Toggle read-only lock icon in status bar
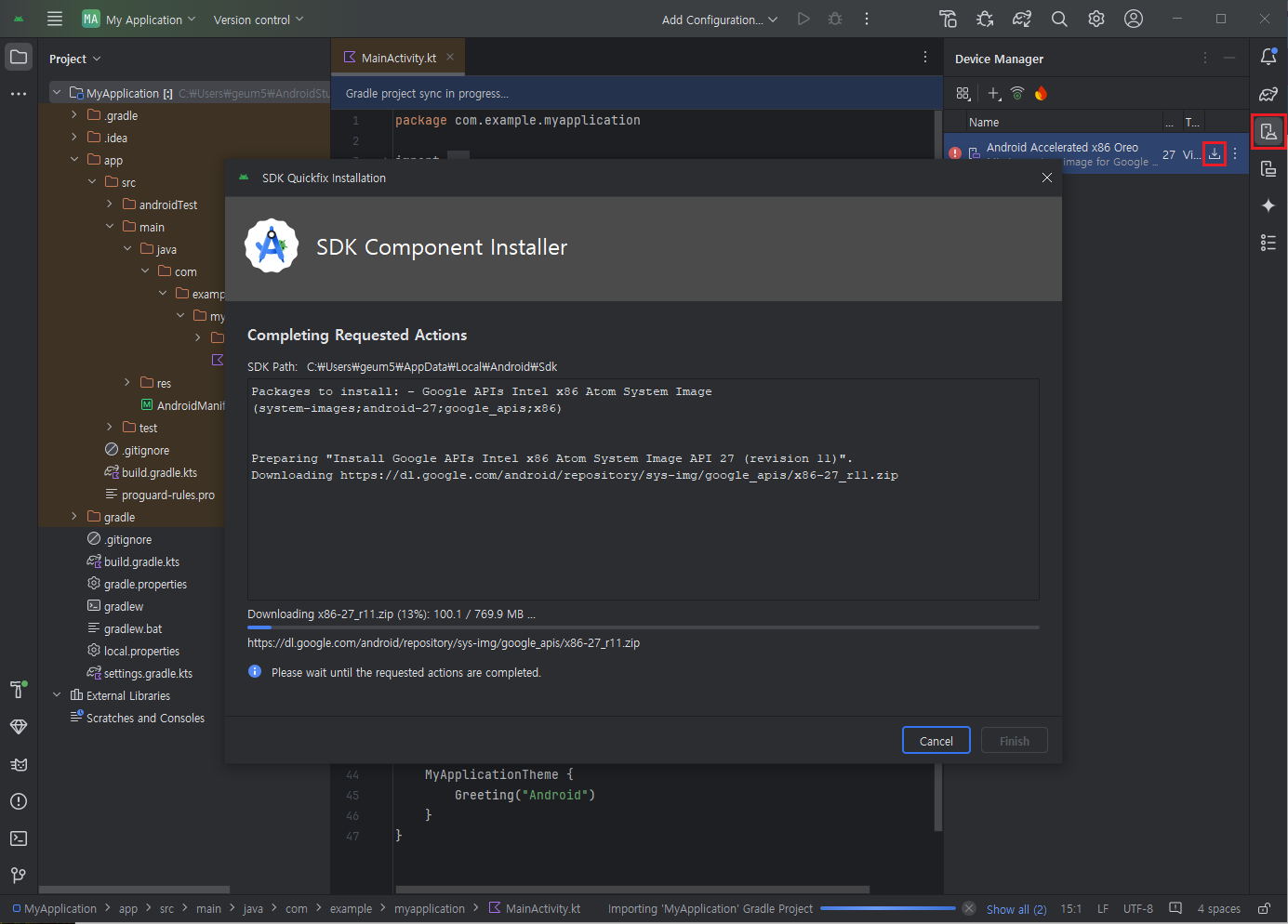 click(1265, 908)
